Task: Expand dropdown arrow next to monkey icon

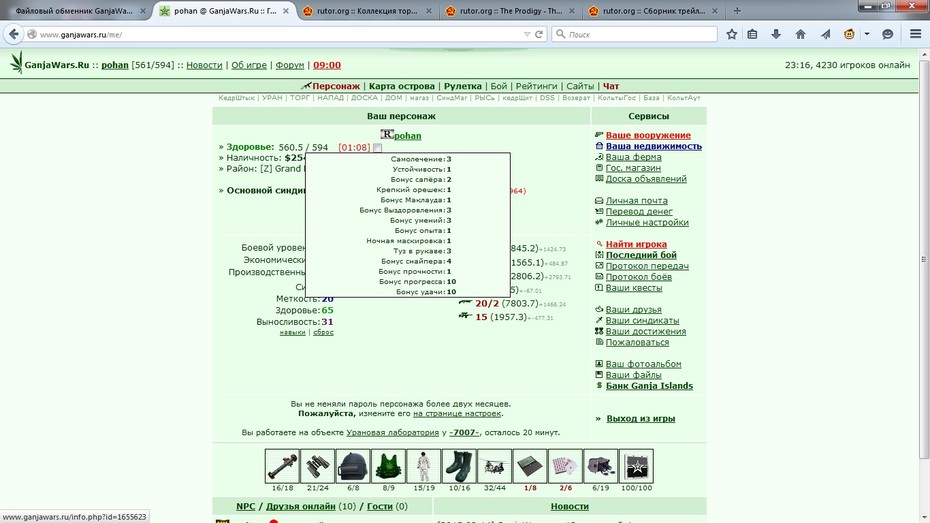Action: click(867, 34)
